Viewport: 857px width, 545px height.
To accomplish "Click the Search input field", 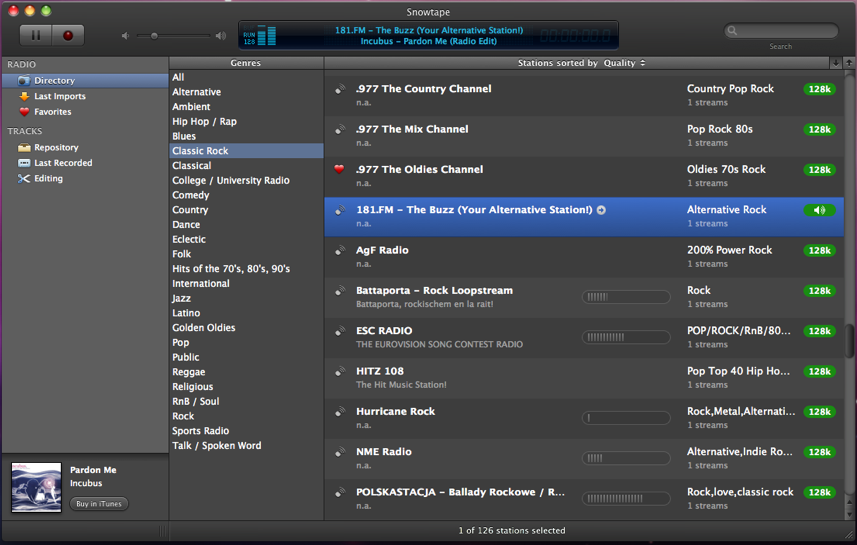I will (781, 31).
